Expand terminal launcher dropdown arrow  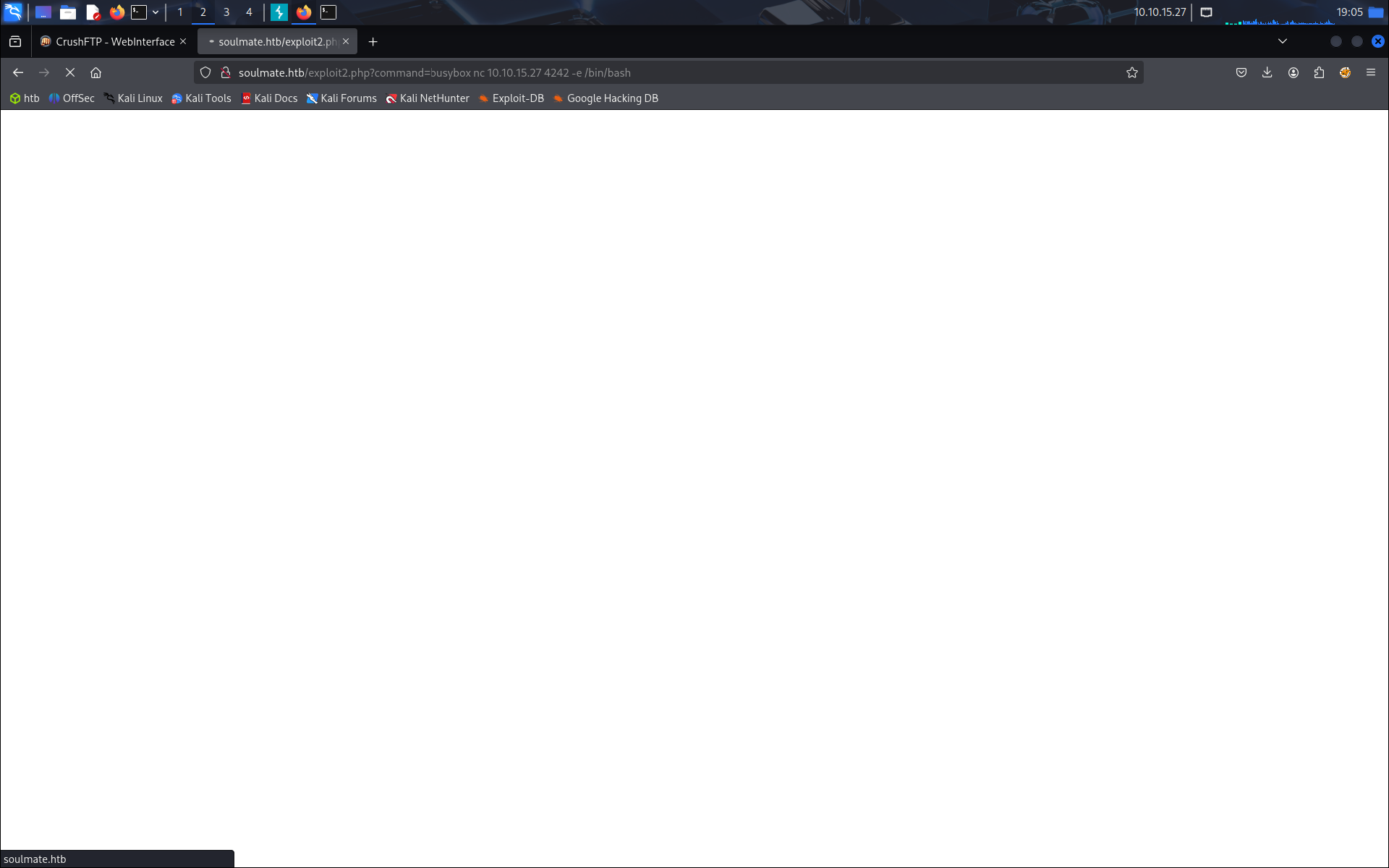[156, 12]
